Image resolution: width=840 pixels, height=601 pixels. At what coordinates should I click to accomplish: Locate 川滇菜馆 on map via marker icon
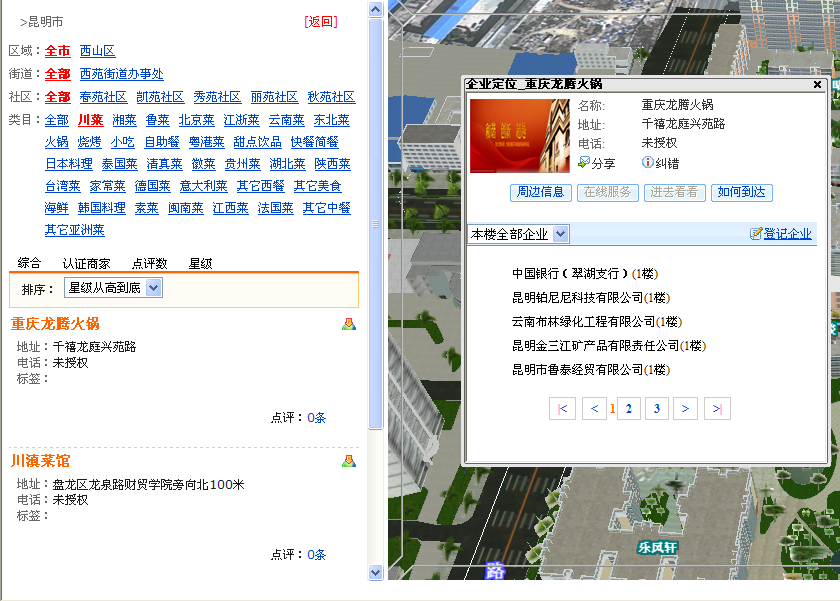[349, 461]
